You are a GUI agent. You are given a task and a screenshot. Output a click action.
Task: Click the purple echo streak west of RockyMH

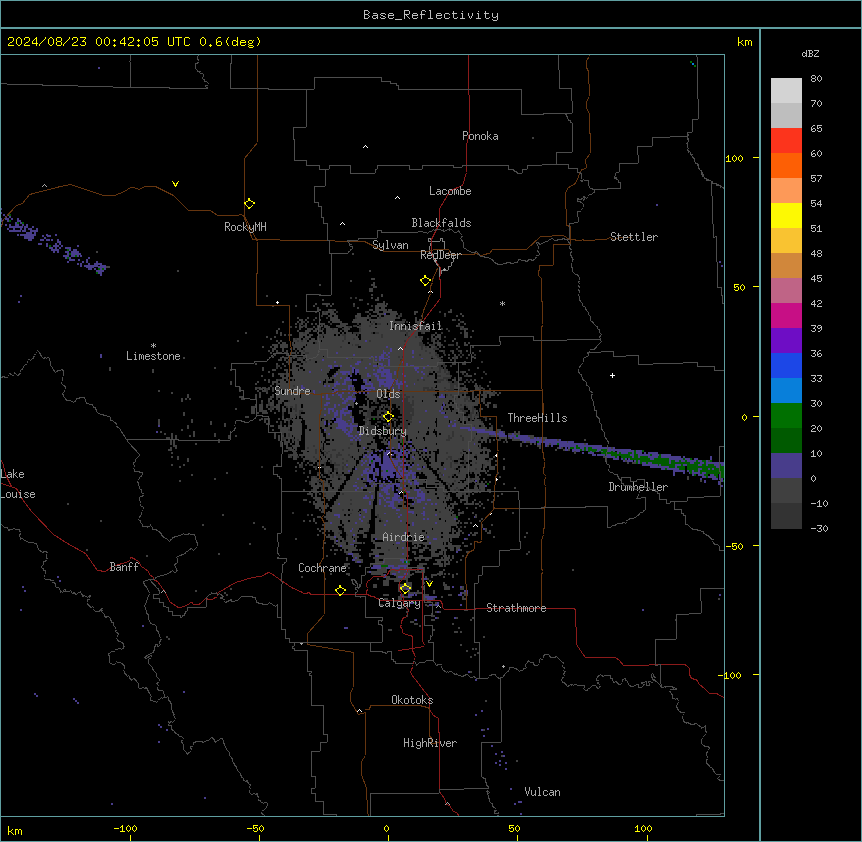[x=55, y=243]
